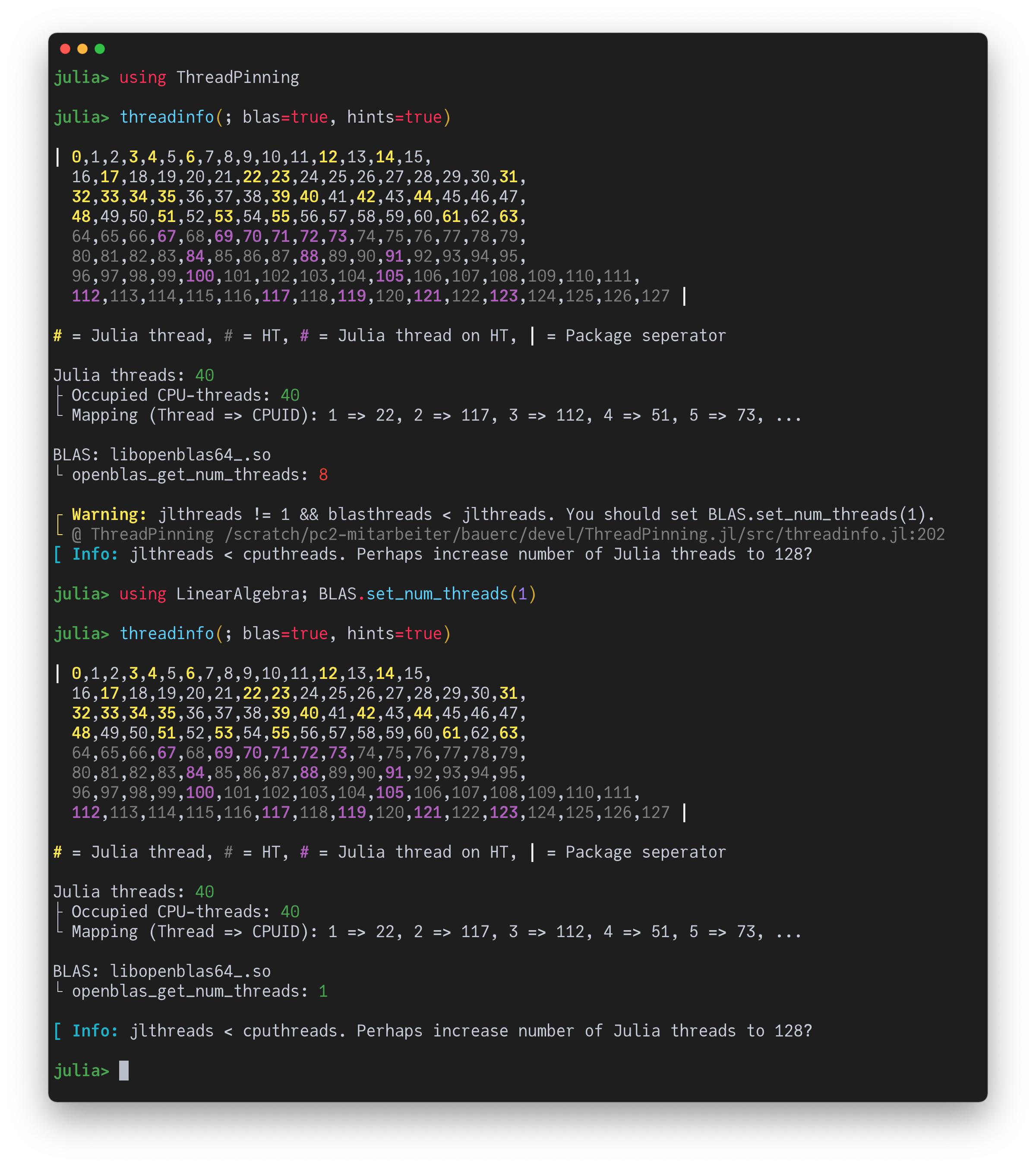Click 'BLAS.set_num_threads(1).' in the warning message
Image resolution: width=1036 pixels, height=1166 pixels.
pos(821,514)
